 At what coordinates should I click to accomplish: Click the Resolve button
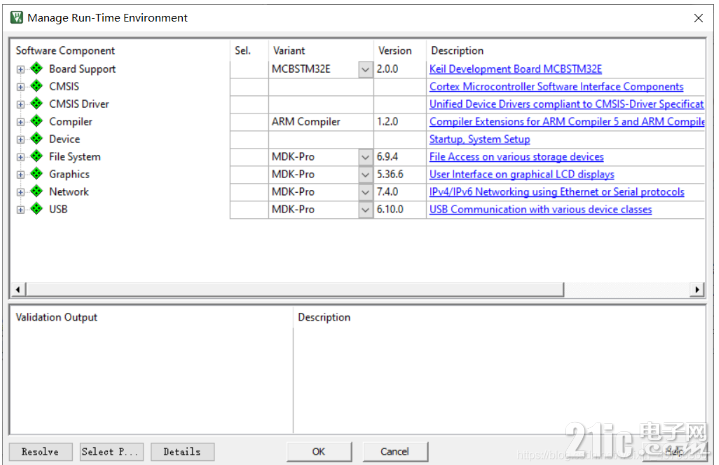click(40, 452)
